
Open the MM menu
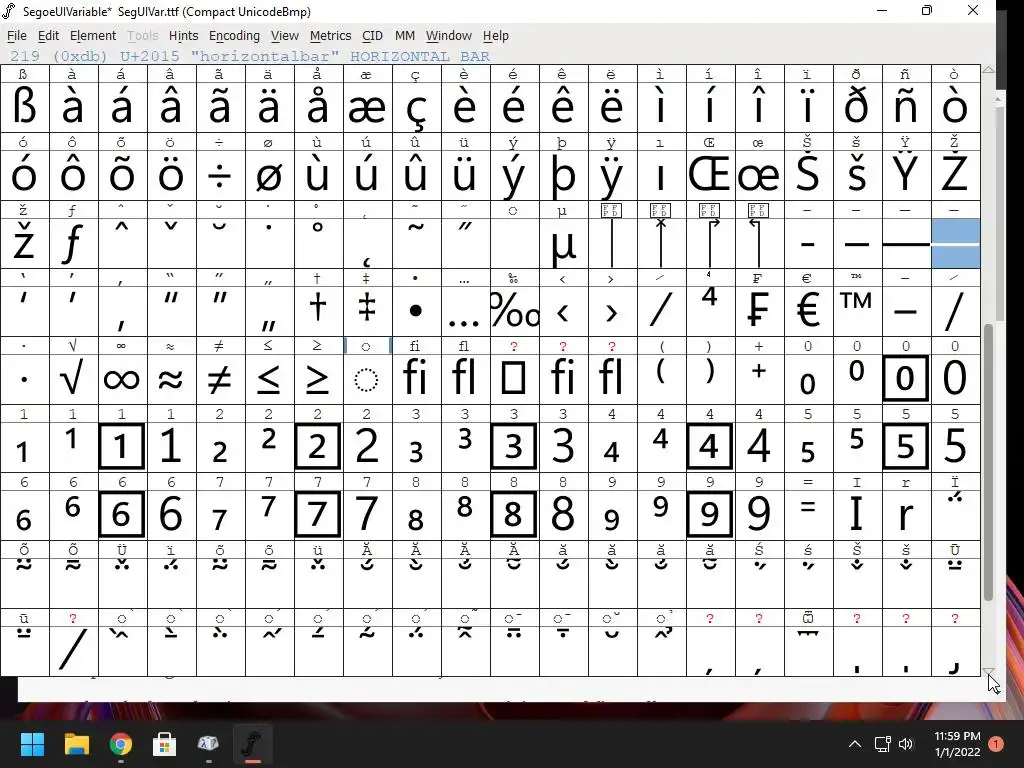(x=405, y=36)
